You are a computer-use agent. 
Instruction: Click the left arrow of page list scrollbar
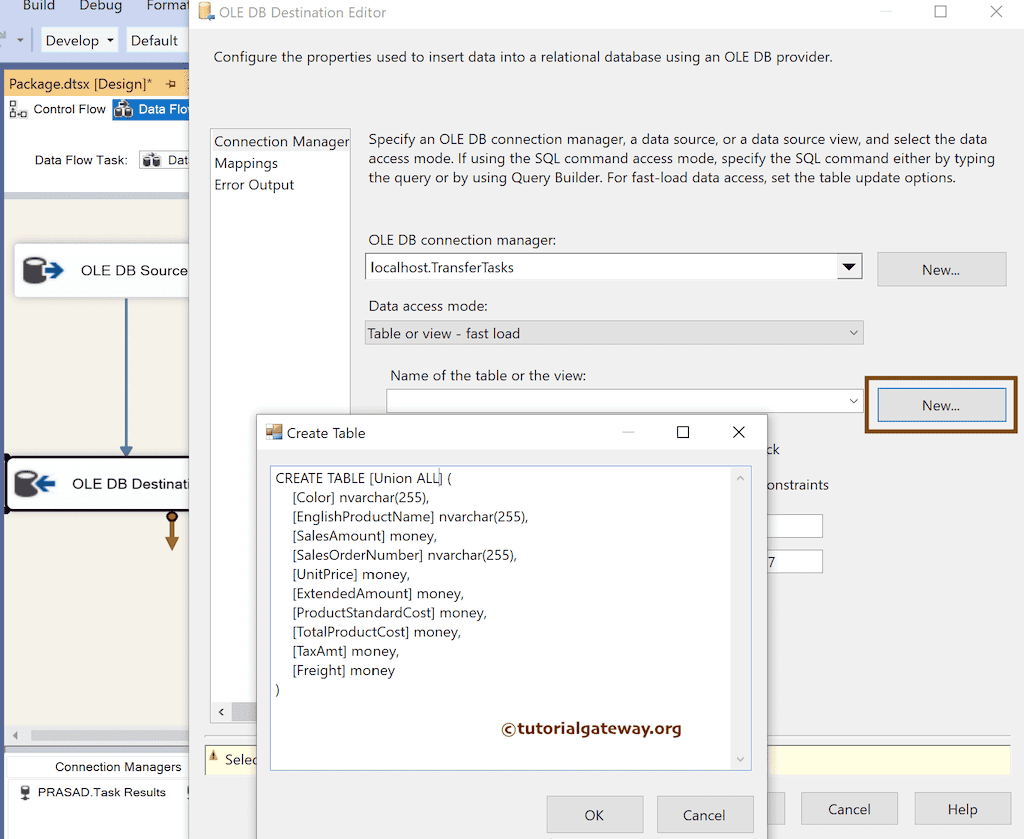point(221,712)
